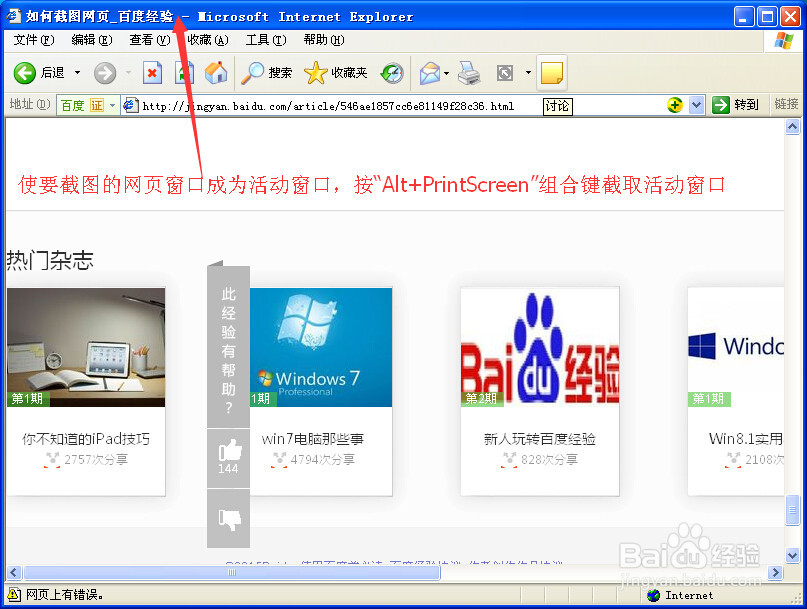Click the vertical scrollbar up arrow

[793, 126]
